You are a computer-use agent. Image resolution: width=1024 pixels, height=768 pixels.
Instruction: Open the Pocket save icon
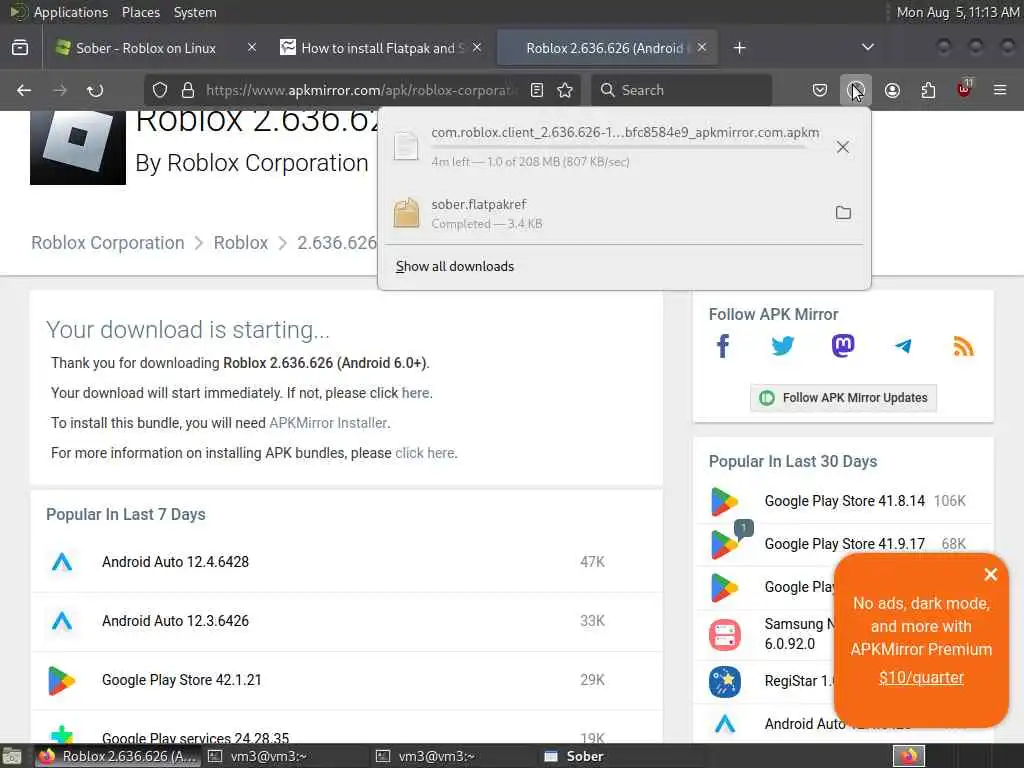tap(820, 90)
